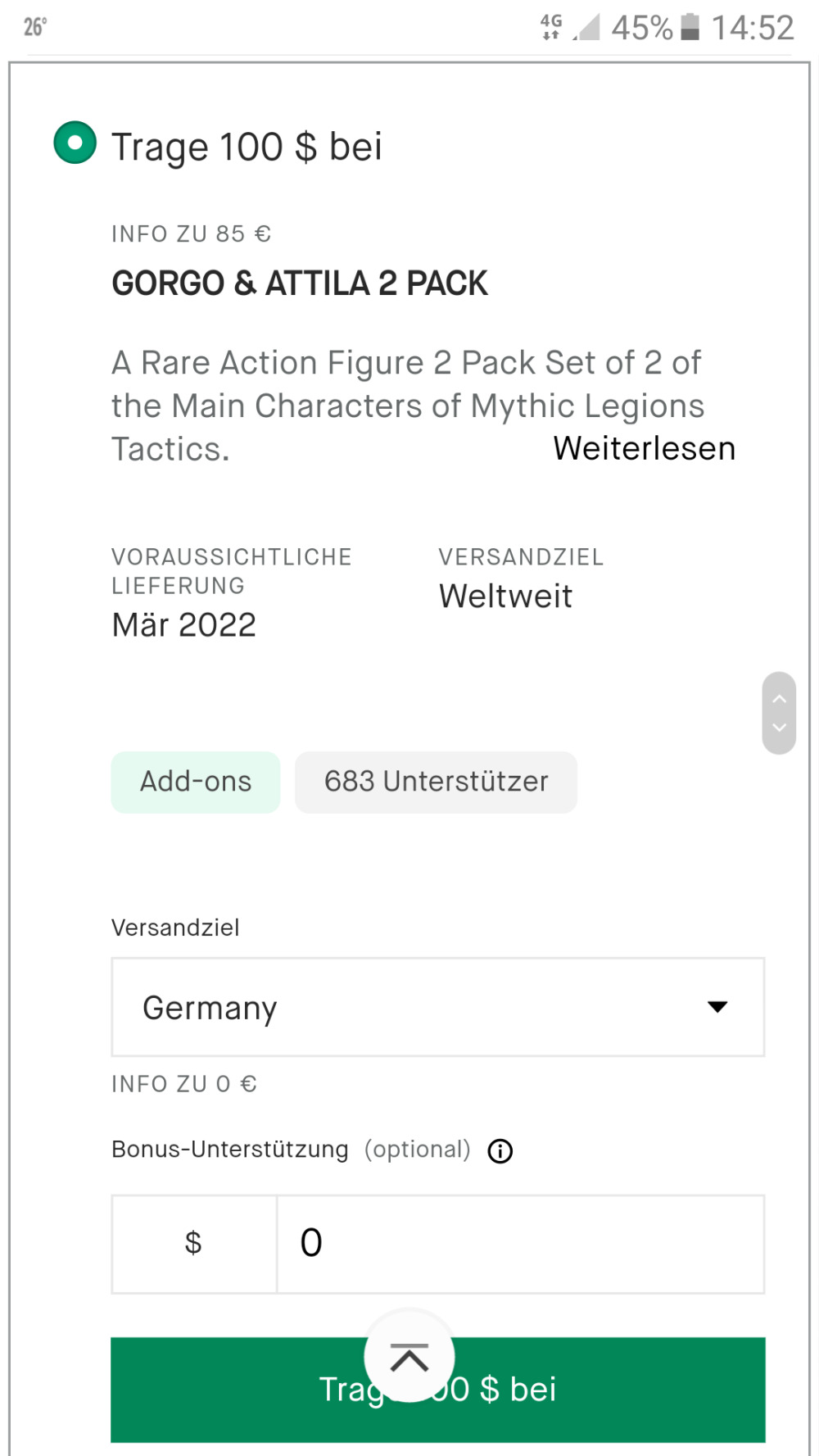Image resolution: width=819 pixels, height=1456 pixels.
Task: Tap the 26° temperature indicator
Action: point(35,27)
